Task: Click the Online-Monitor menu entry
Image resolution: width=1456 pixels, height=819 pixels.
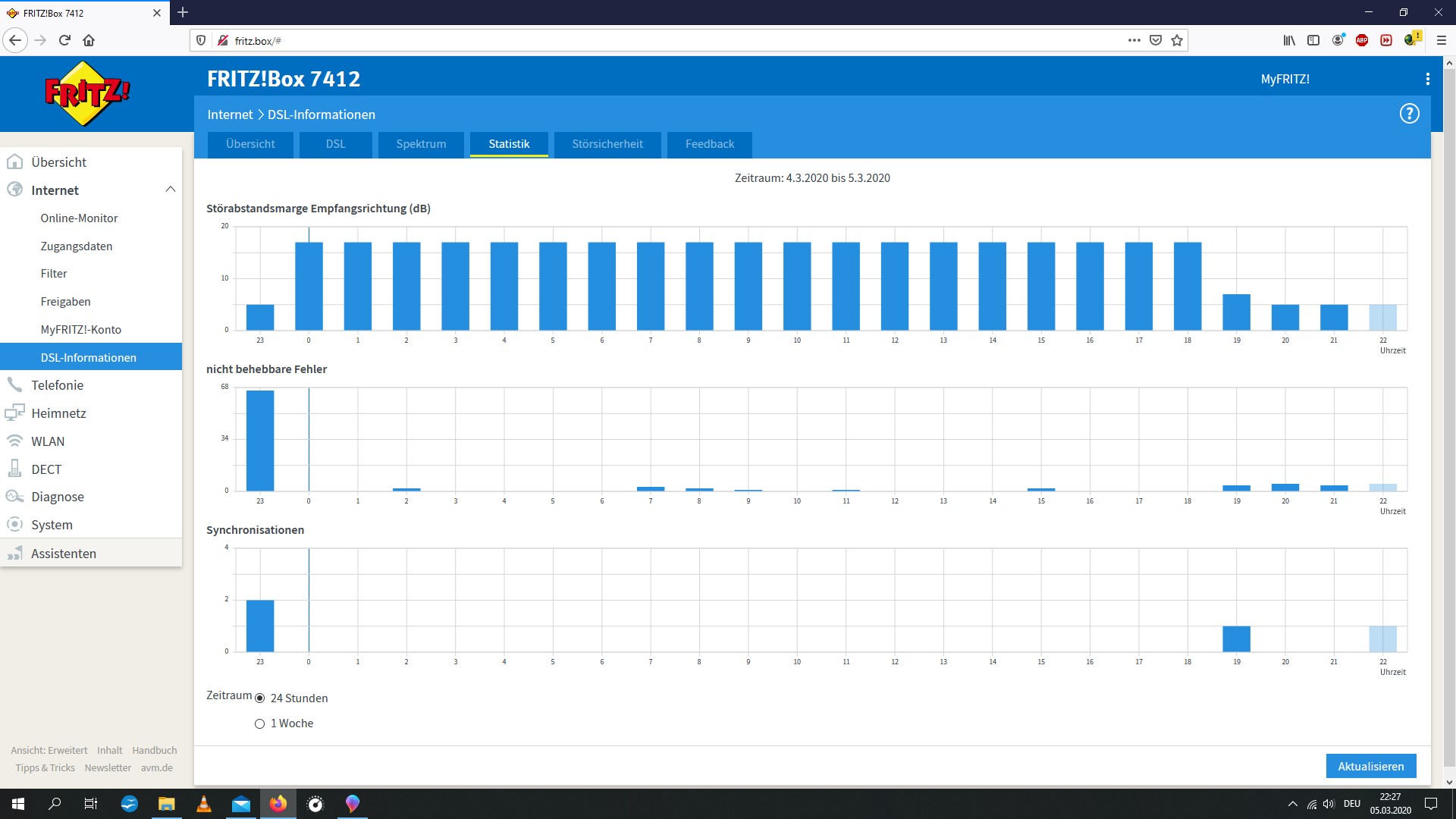Action: 79,218
